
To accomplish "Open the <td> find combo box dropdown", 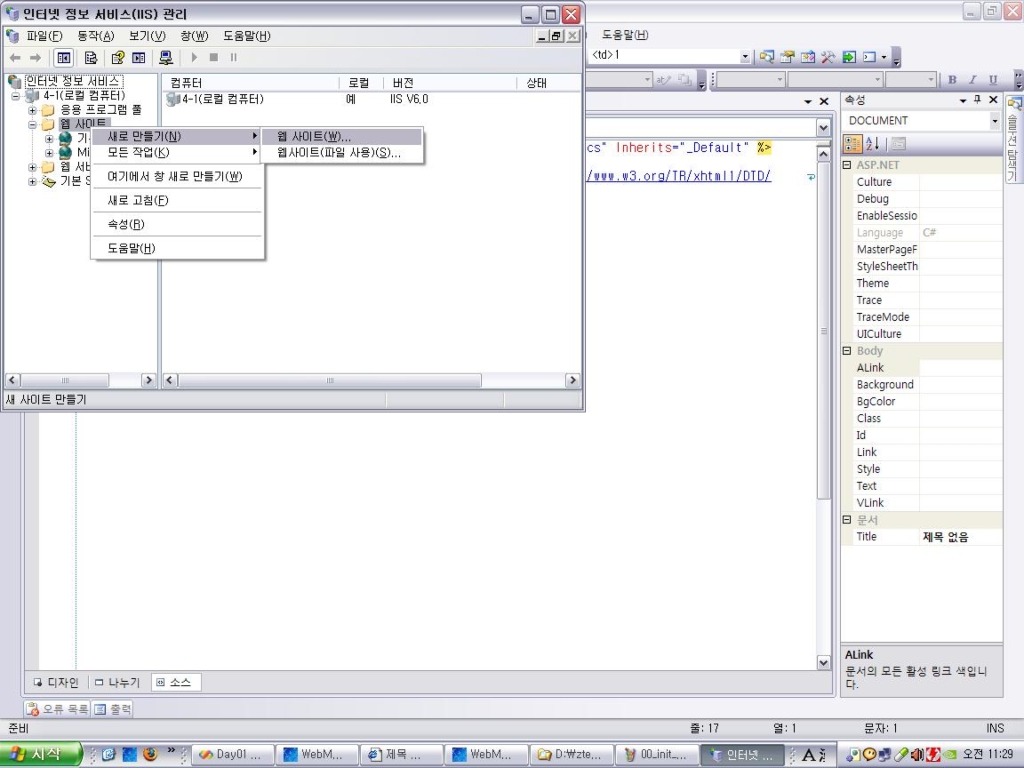I will [x=745, y=57].
